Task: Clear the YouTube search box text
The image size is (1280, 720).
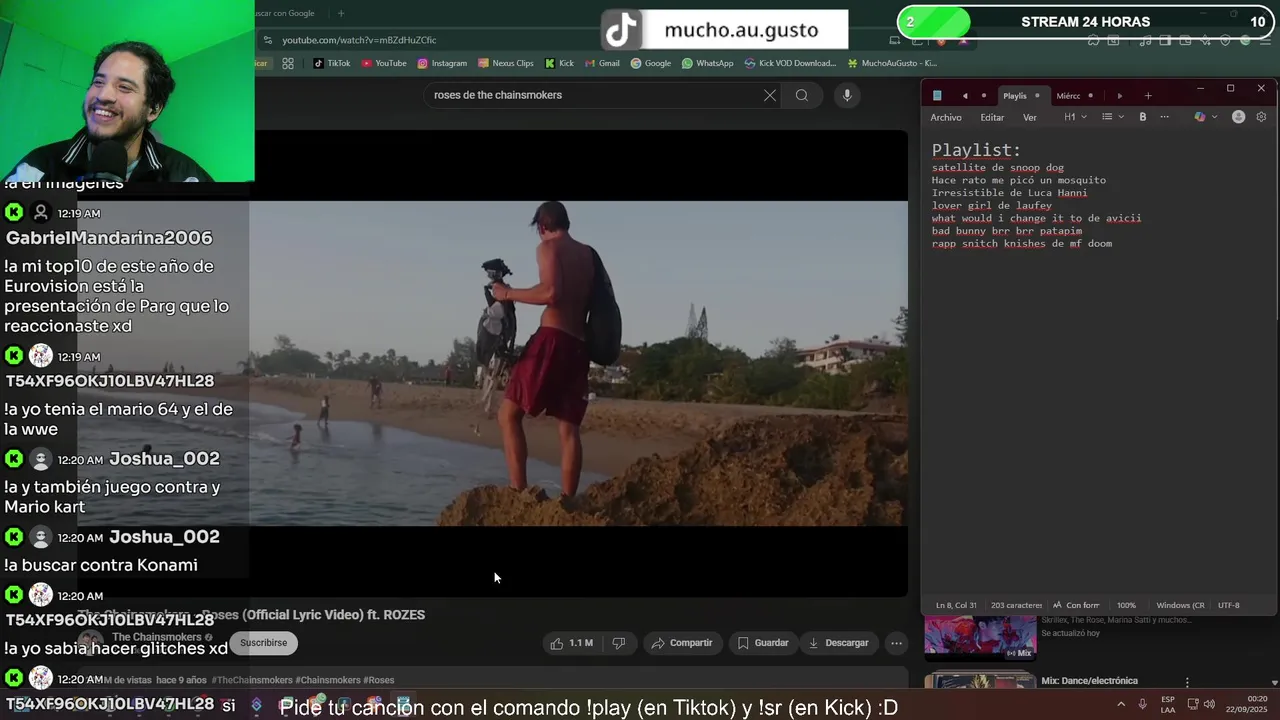Action: tap(769, 95)
